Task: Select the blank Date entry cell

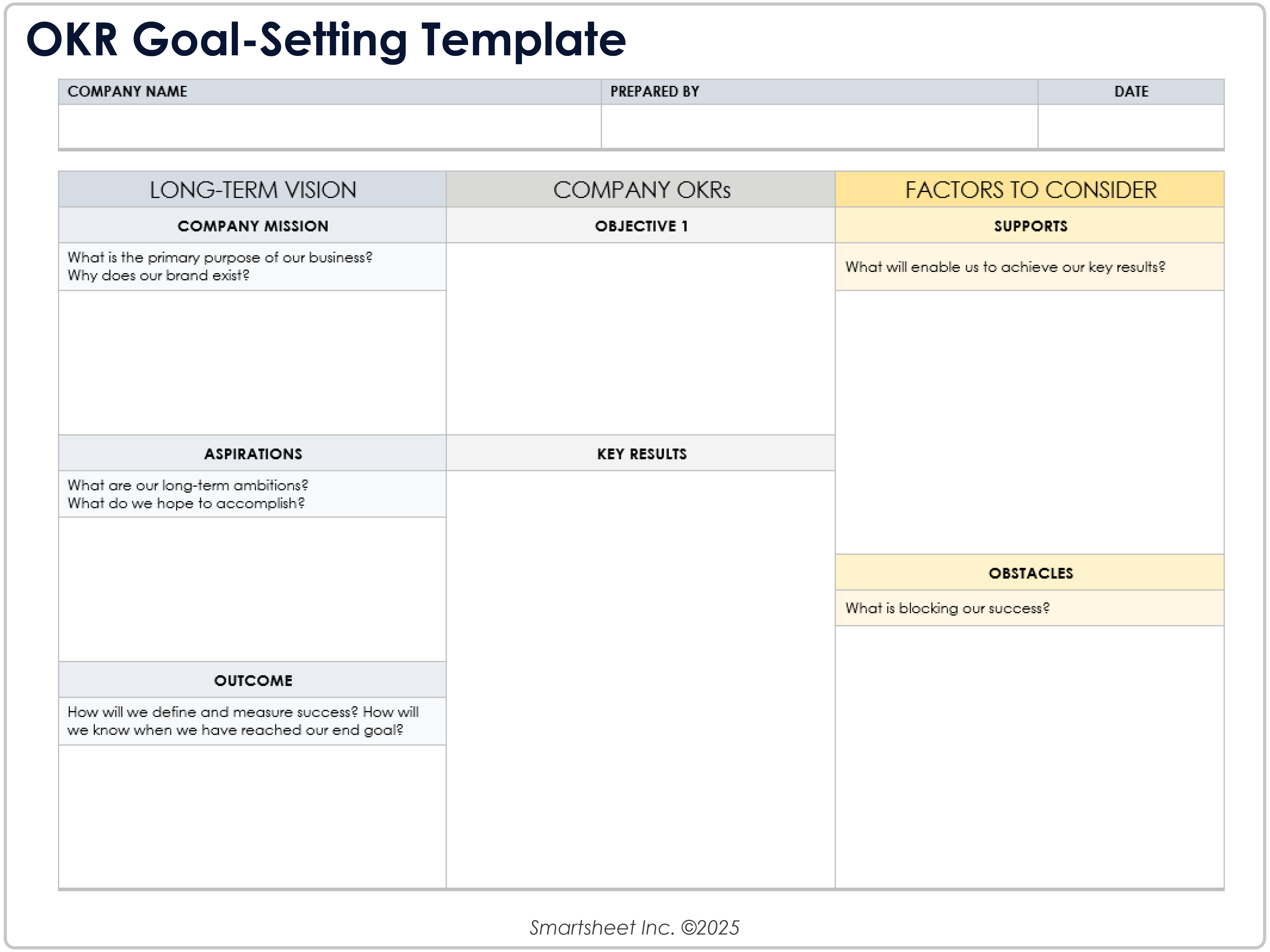Action: pos(1131,126)
